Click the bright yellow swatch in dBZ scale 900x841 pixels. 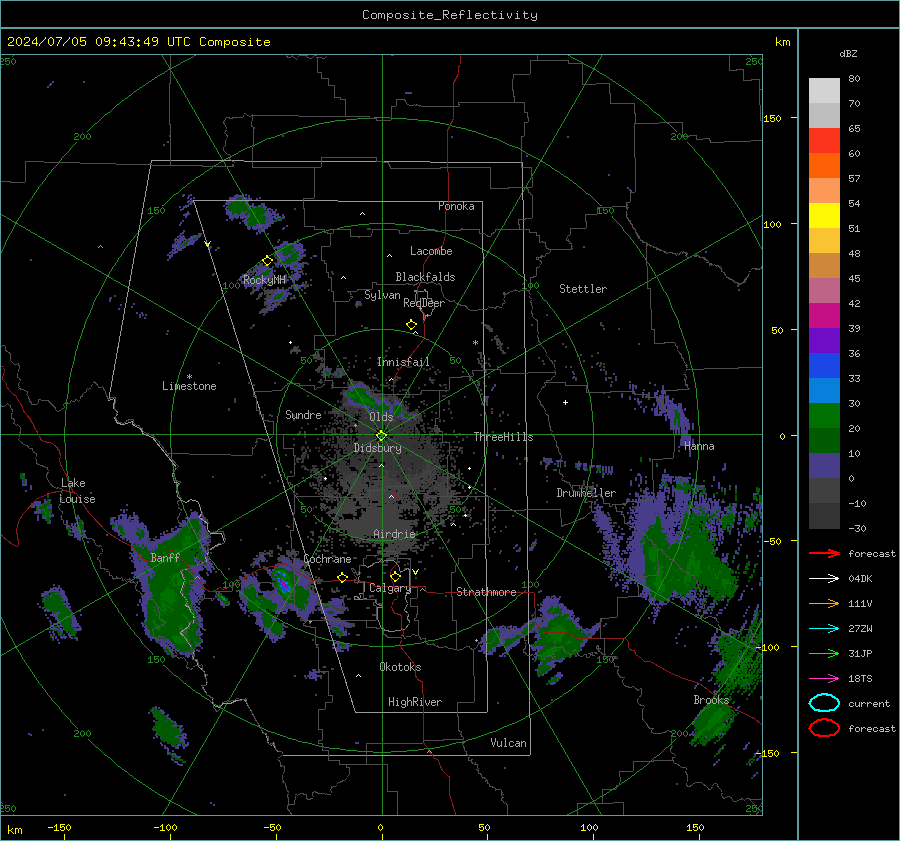pyautogui.click(x=824, y=216)
